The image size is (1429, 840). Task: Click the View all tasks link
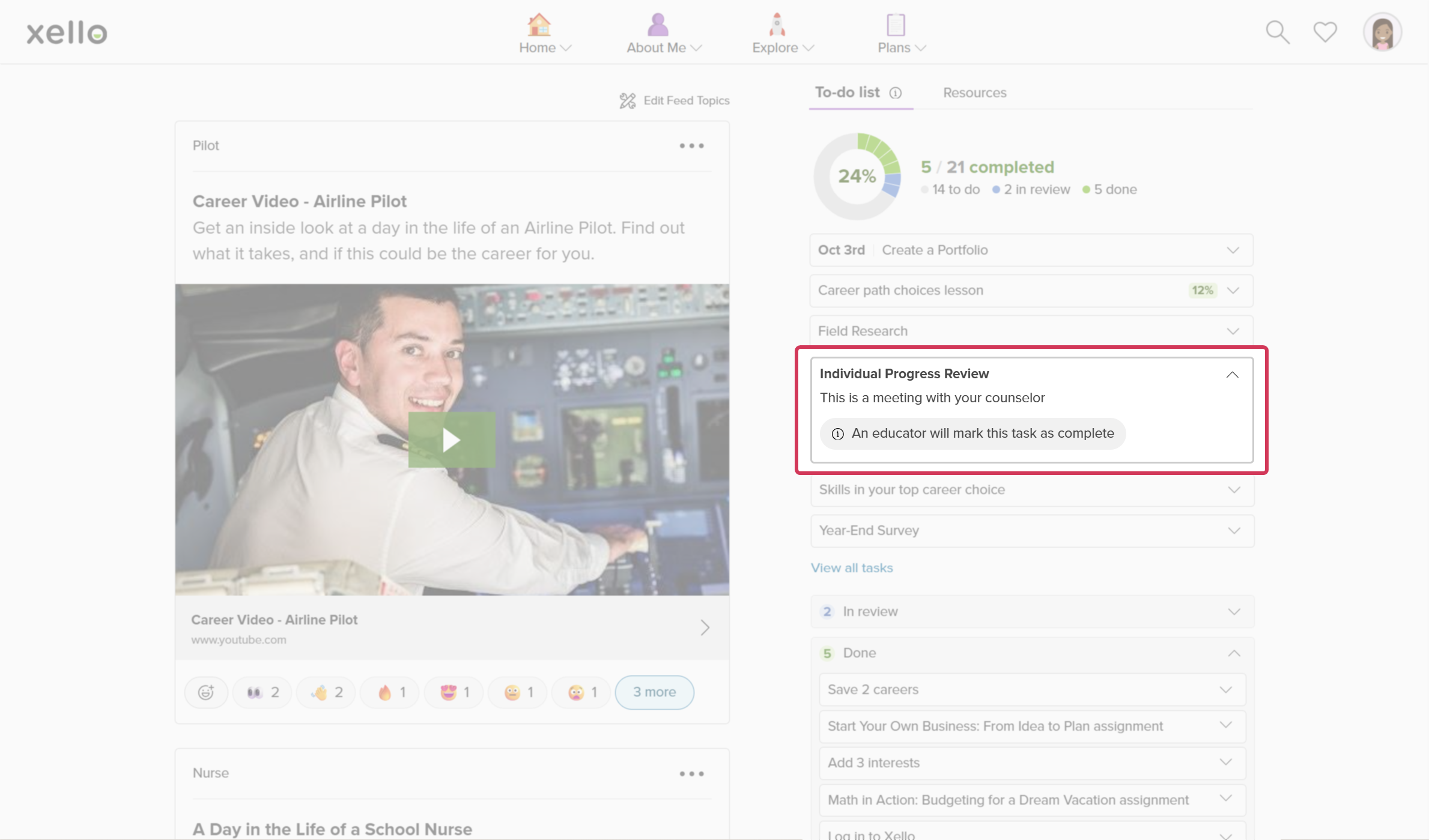point(851,568)
